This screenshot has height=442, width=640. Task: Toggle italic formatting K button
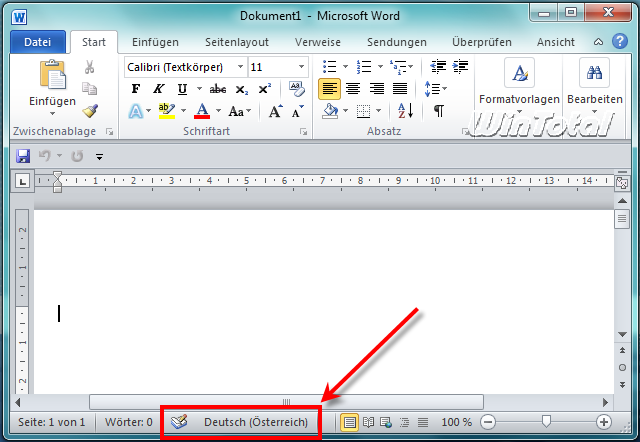[x=158, y=89]
